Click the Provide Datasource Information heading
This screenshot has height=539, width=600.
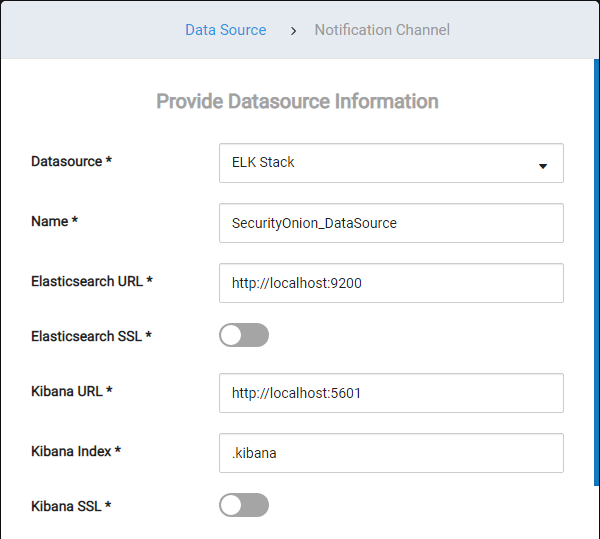pyautogui.click(x=297, y=101)
